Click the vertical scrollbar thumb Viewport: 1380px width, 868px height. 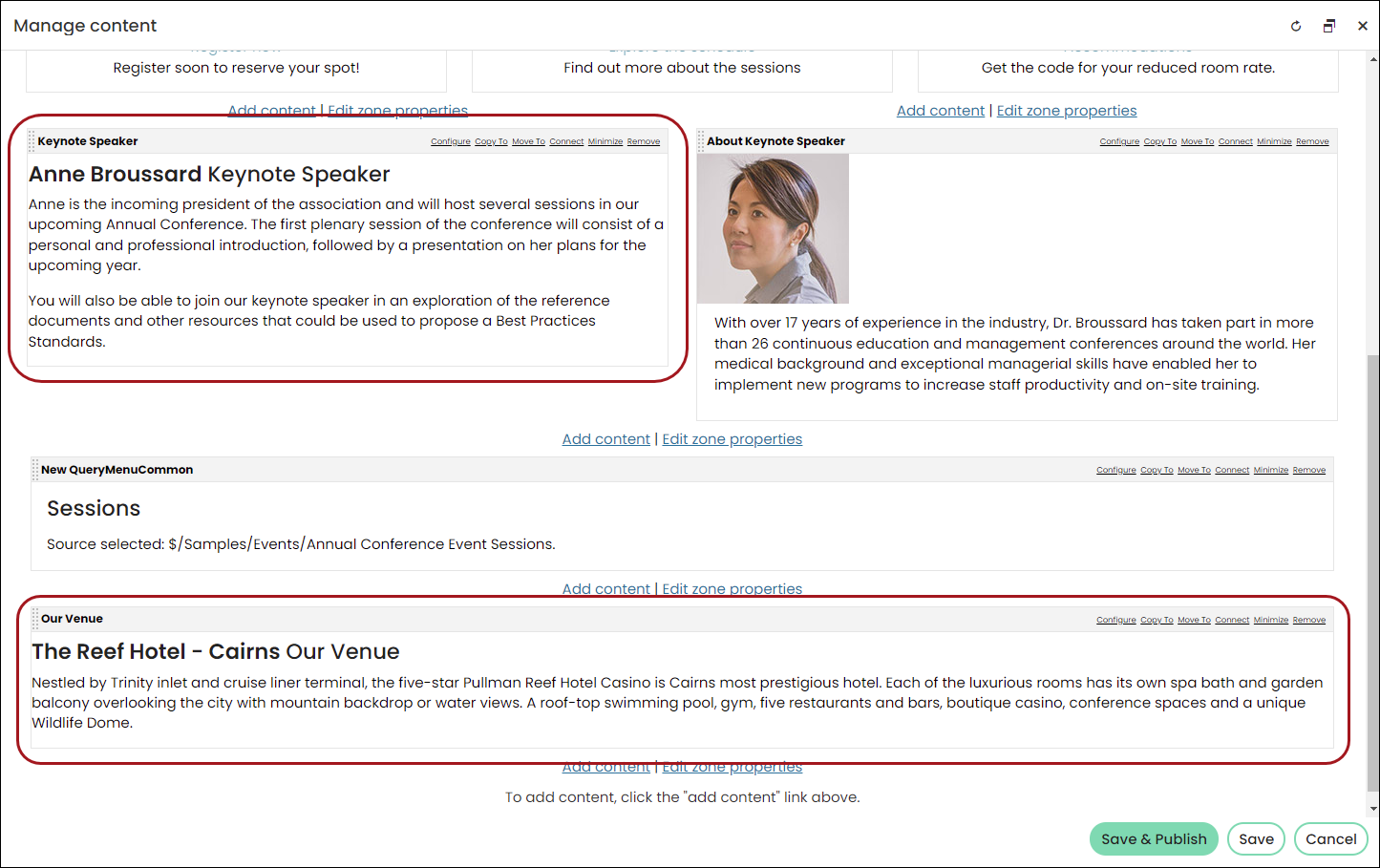pos(1373,573)
